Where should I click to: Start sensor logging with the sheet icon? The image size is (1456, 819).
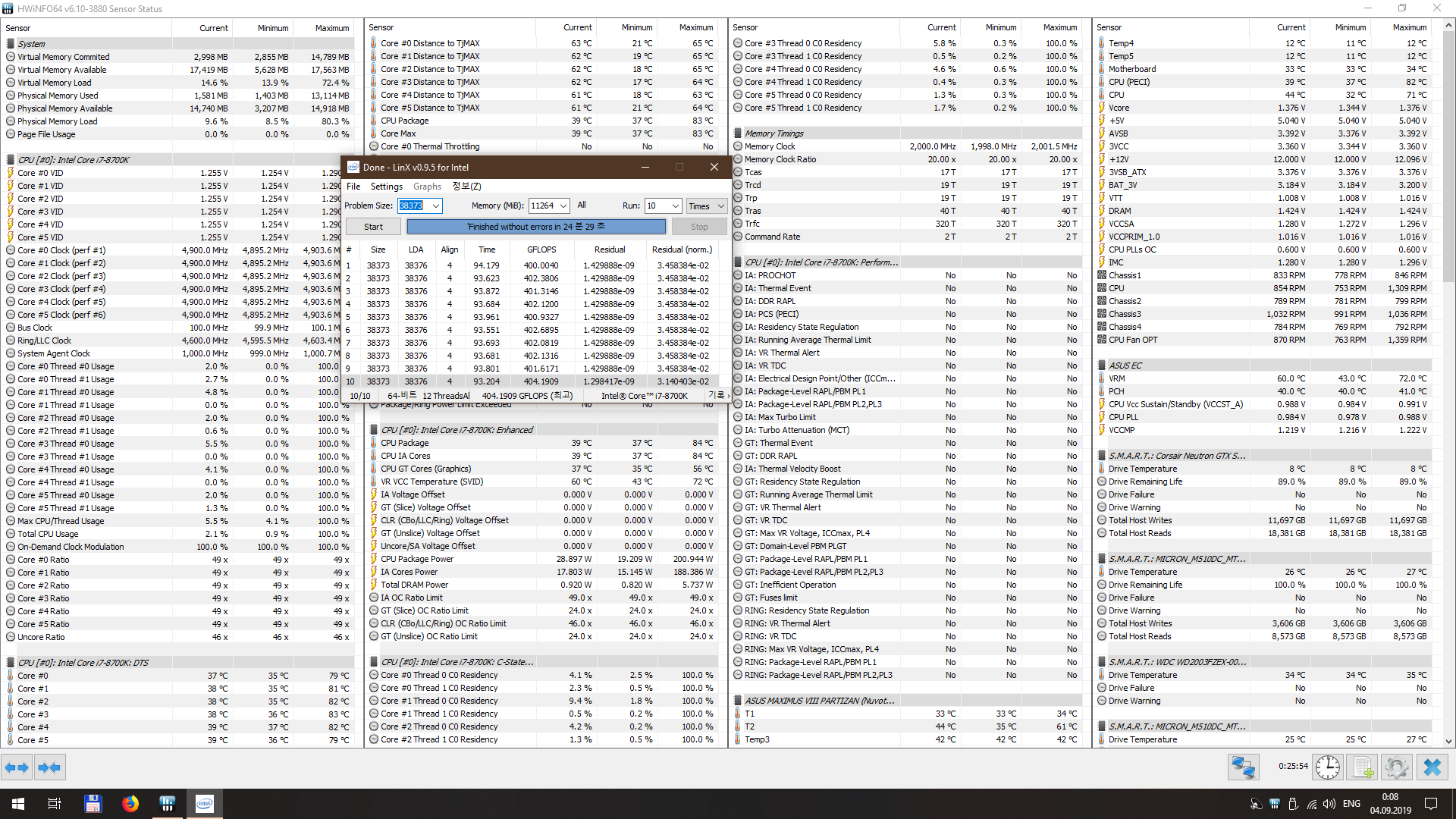click(1363, 767)
